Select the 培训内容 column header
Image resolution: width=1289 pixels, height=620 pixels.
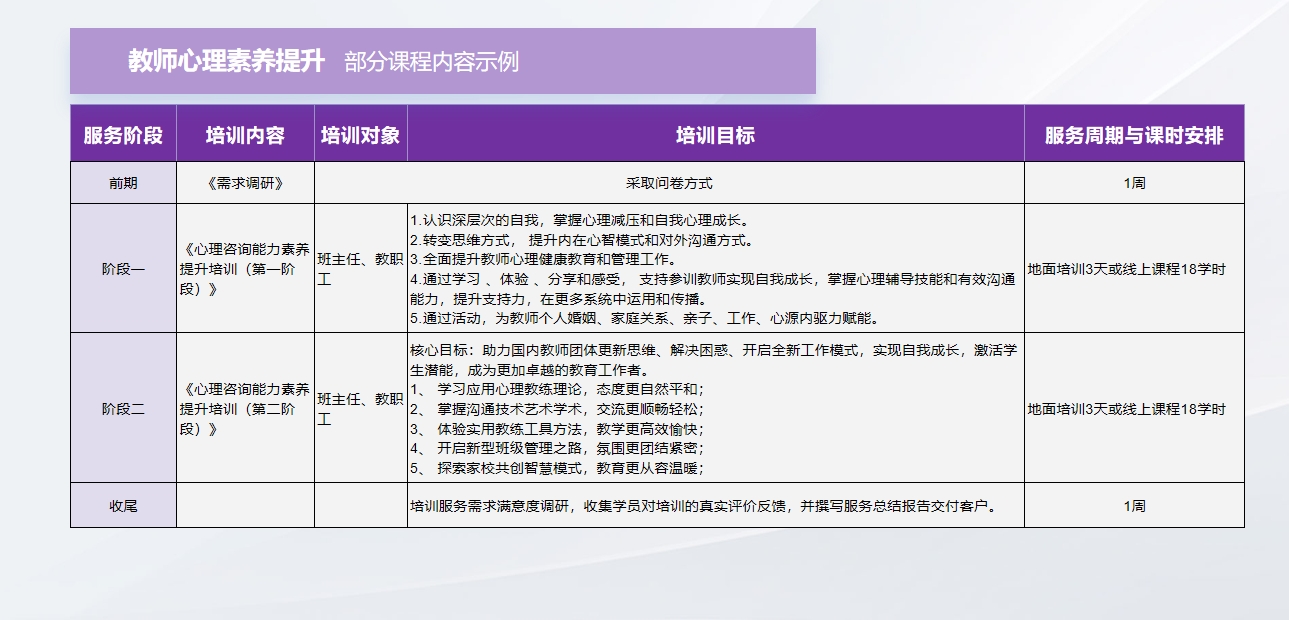tap(245, 133)
